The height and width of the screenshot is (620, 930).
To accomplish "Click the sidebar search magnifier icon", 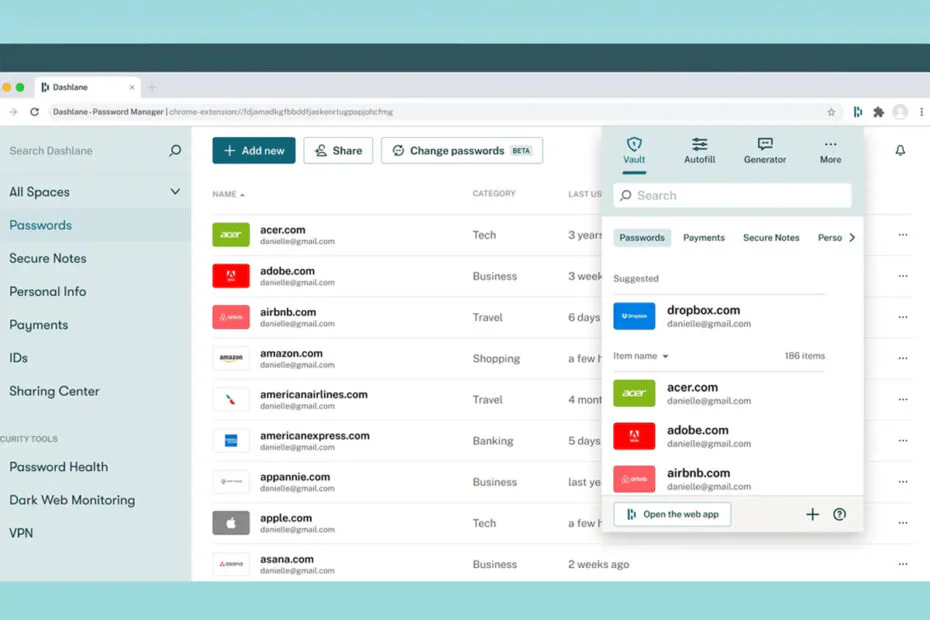I will tap(175, 150).
